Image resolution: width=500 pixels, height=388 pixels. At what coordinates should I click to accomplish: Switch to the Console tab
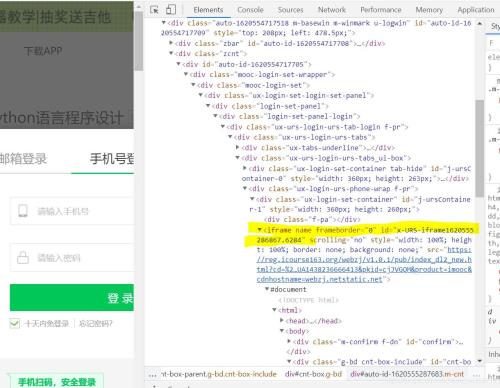(x=250, y=10)
